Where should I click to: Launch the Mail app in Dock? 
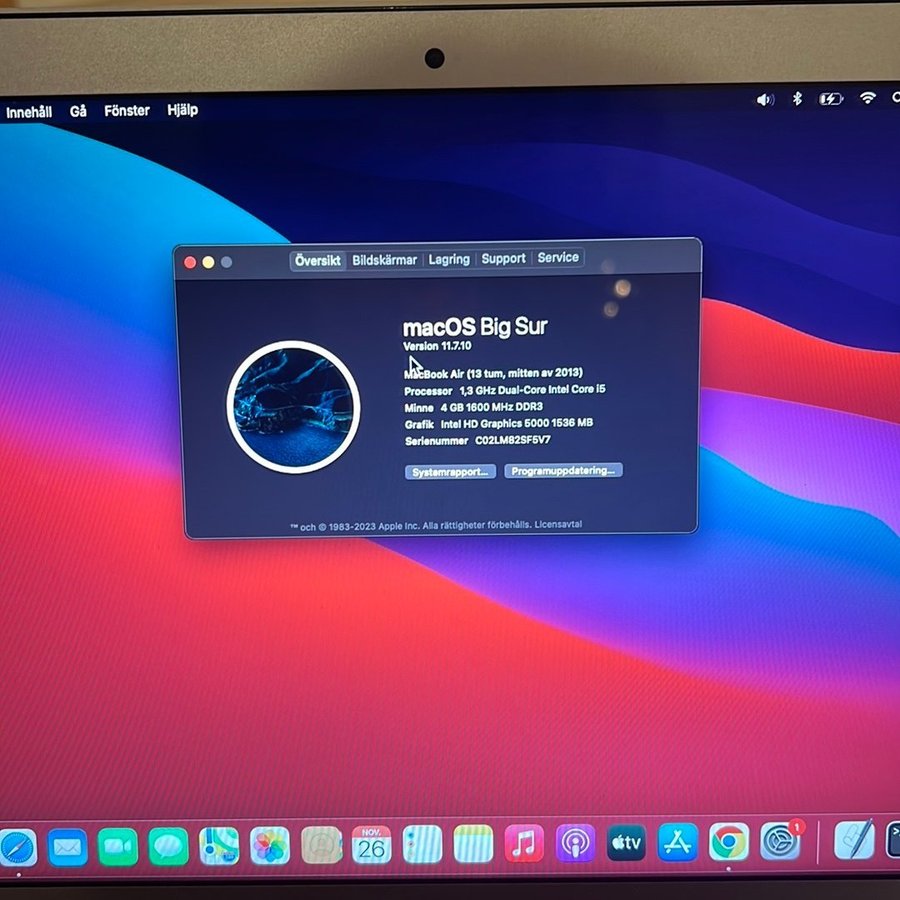[68, 847]
